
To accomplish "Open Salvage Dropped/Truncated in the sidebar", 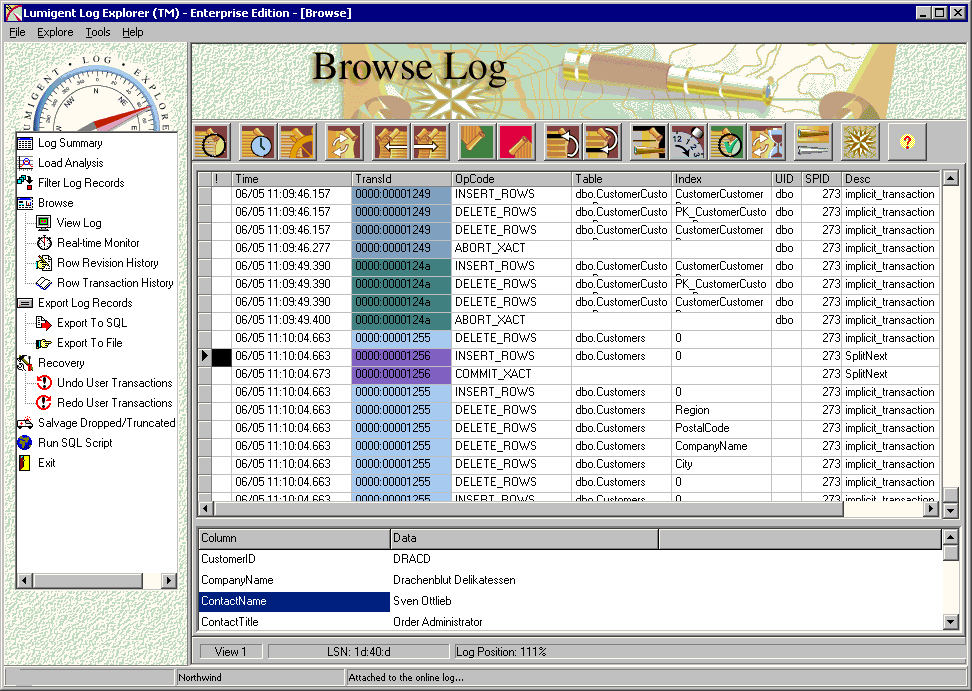I will click(x=106, y=423).
